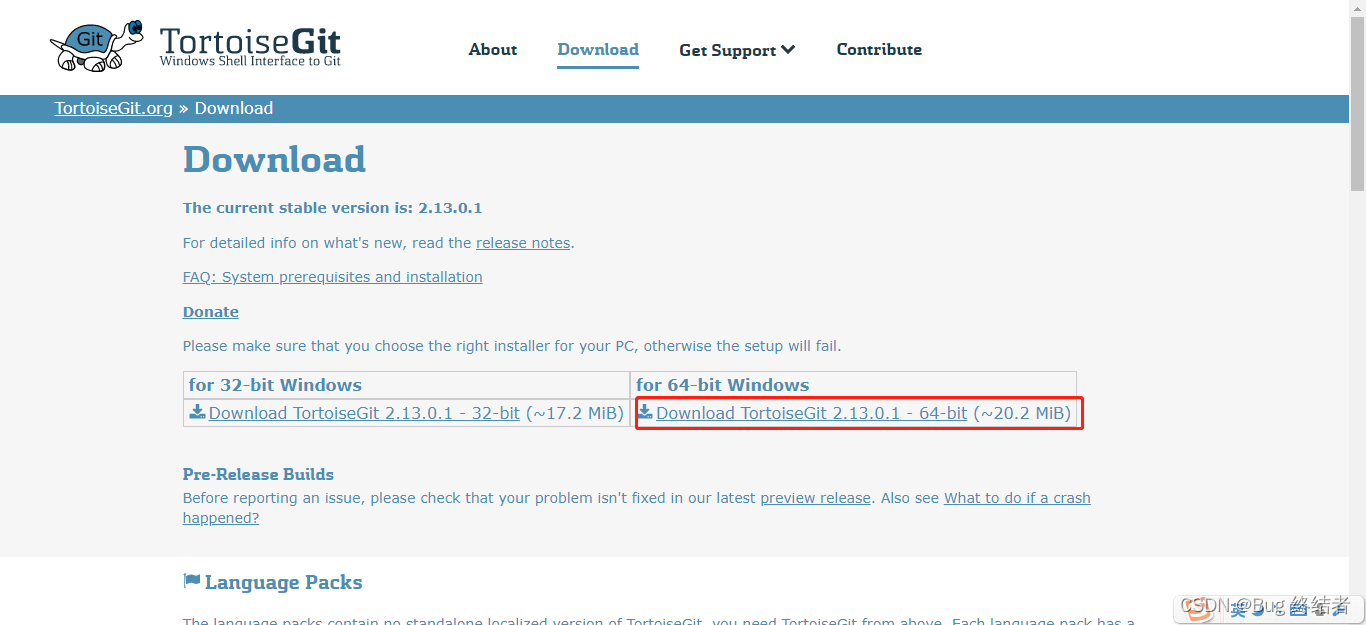The image size is (1366, 625).
Task: Click the 'Download' page heading
Action: click(x=274, y=160)
